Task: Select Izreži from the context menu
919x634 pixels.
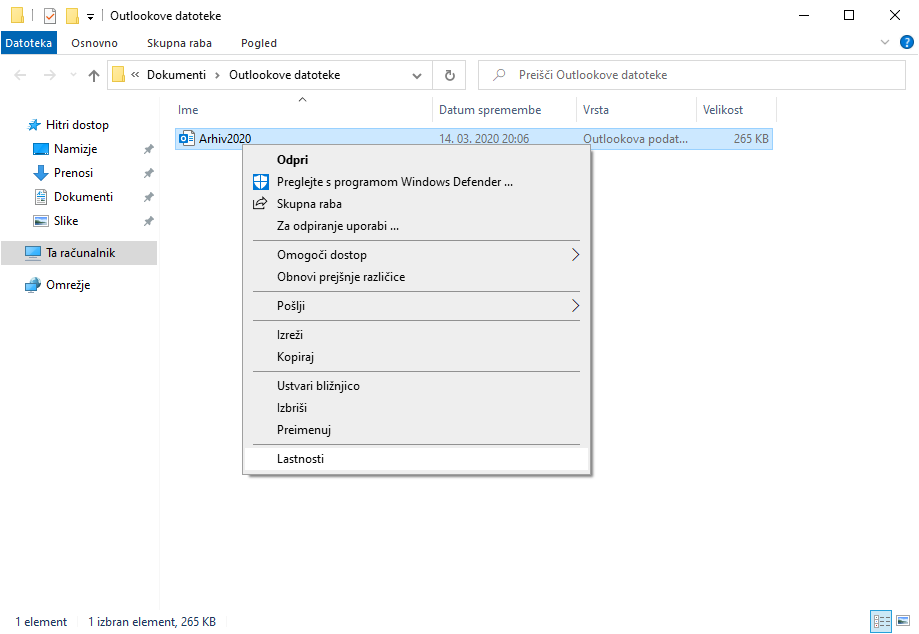Action: (416, 335)
